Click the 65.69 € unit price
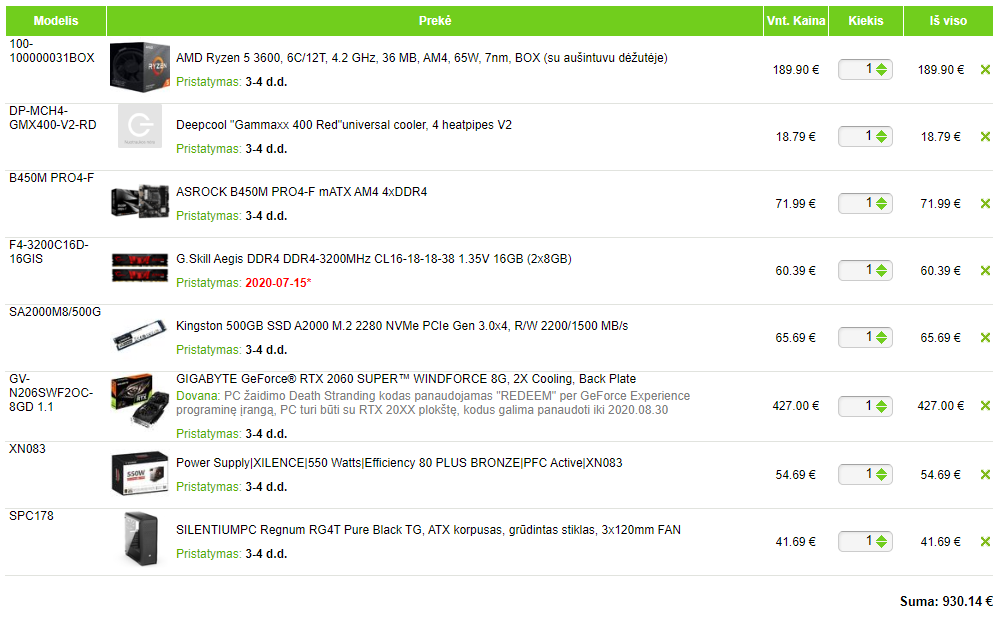998x636 pixels. click(x=796, y=337)
